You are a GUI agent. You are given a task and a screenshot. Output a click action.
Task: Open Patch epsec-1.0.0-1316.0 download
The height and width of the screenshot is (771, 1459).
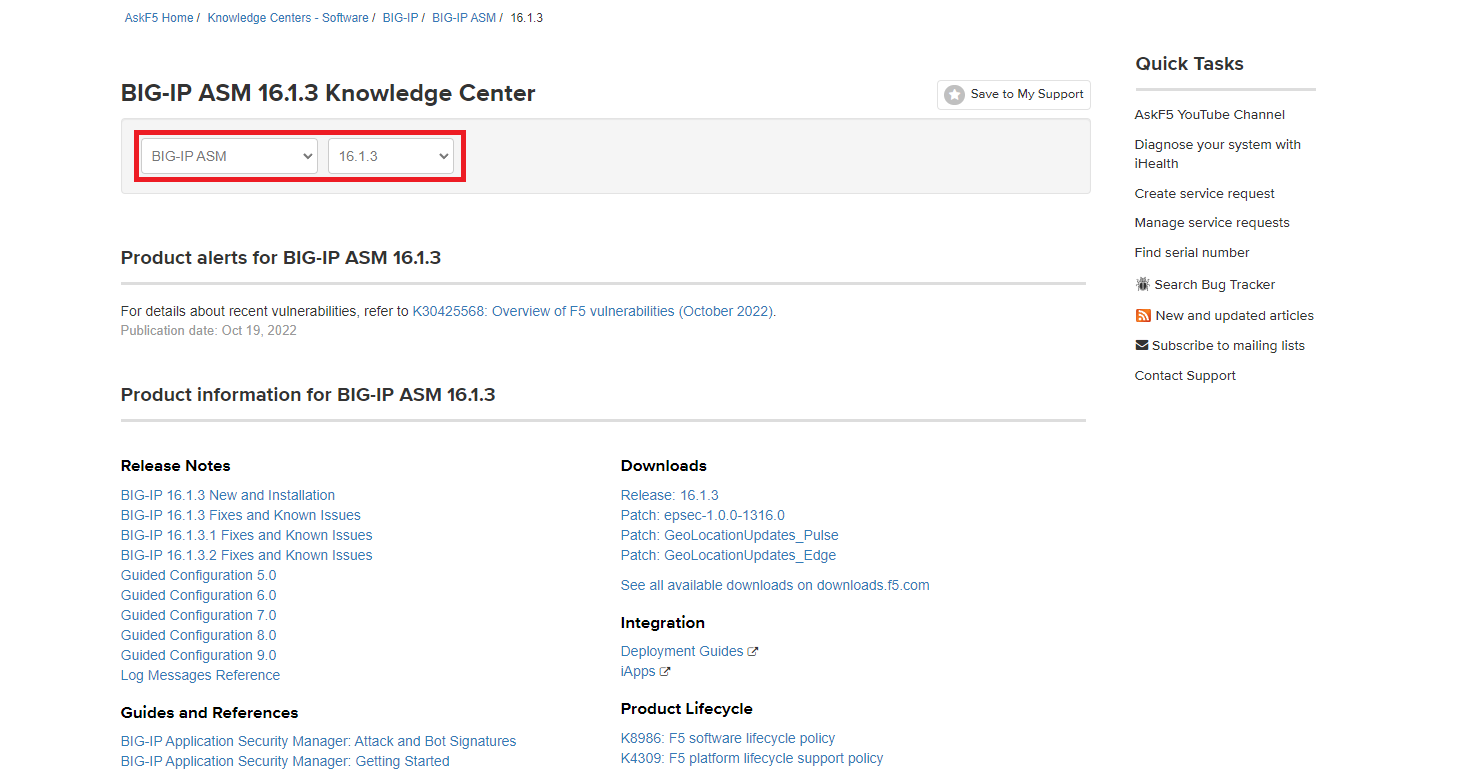click(703, 515)
